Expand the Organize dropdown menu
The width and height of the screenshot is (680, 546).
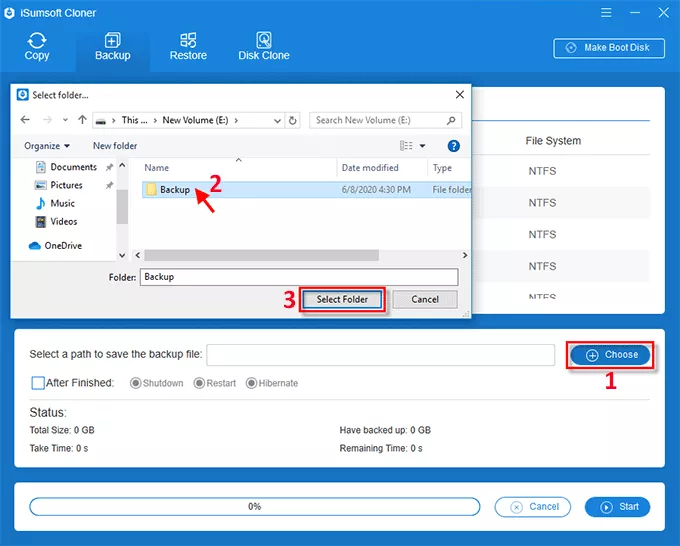click(47, 146)
